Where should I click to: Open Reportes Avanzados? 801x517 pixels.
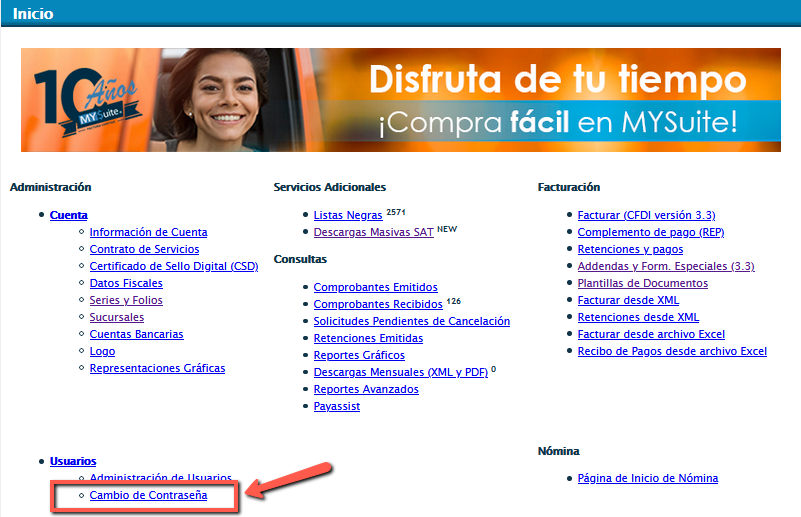pyautogui.click(x=366, y=389)
